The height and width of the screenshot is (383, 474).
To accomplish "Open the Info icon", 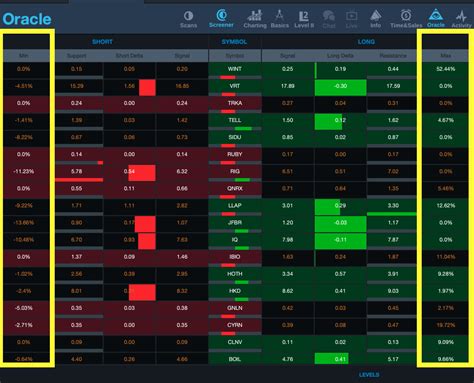I will click(x=376, y=19).
